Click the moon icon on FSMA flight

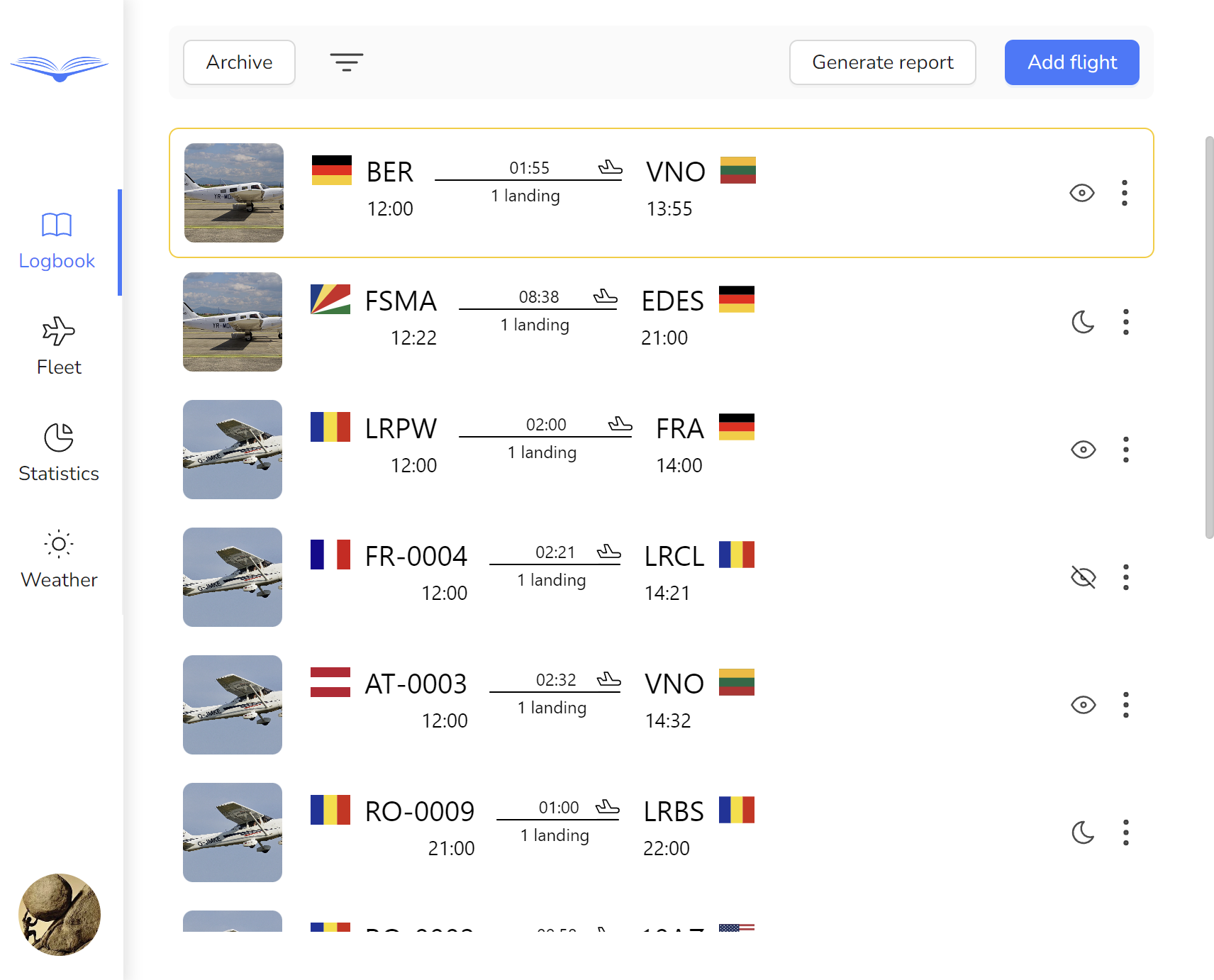[1083, 322]
